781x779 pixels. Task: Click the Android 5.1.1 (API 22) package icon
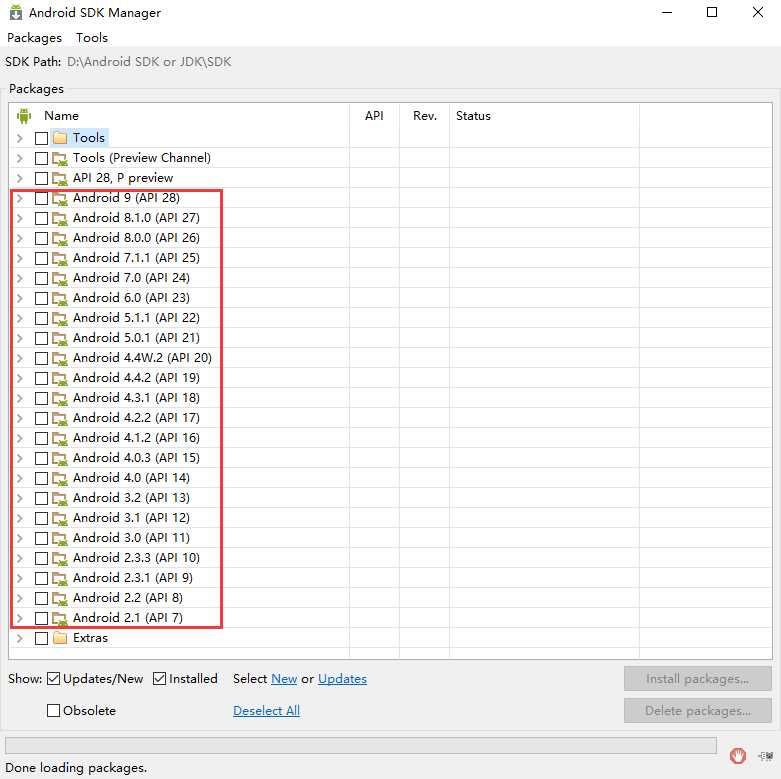(x=60, y=318)
